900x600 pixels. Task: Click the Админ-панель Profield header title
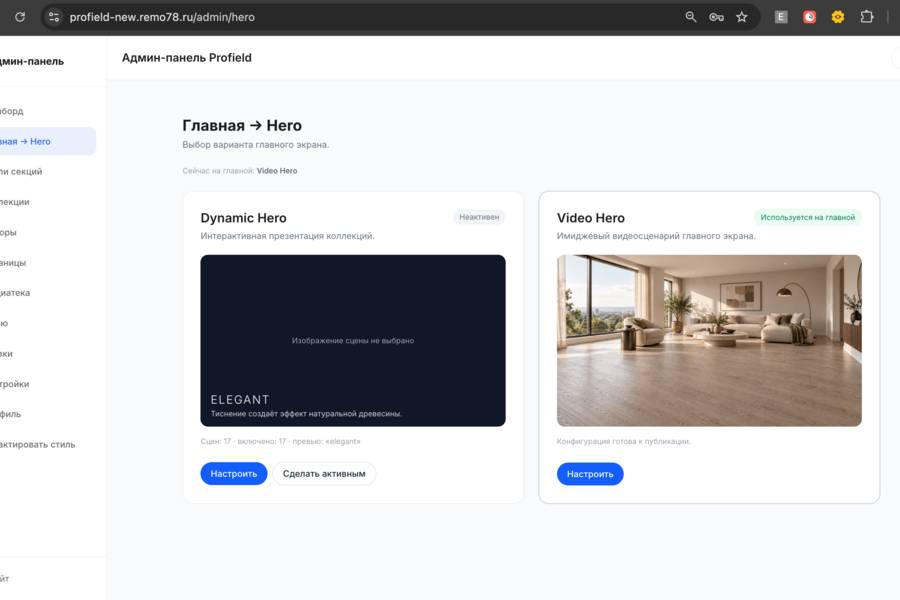coord(187,57)
